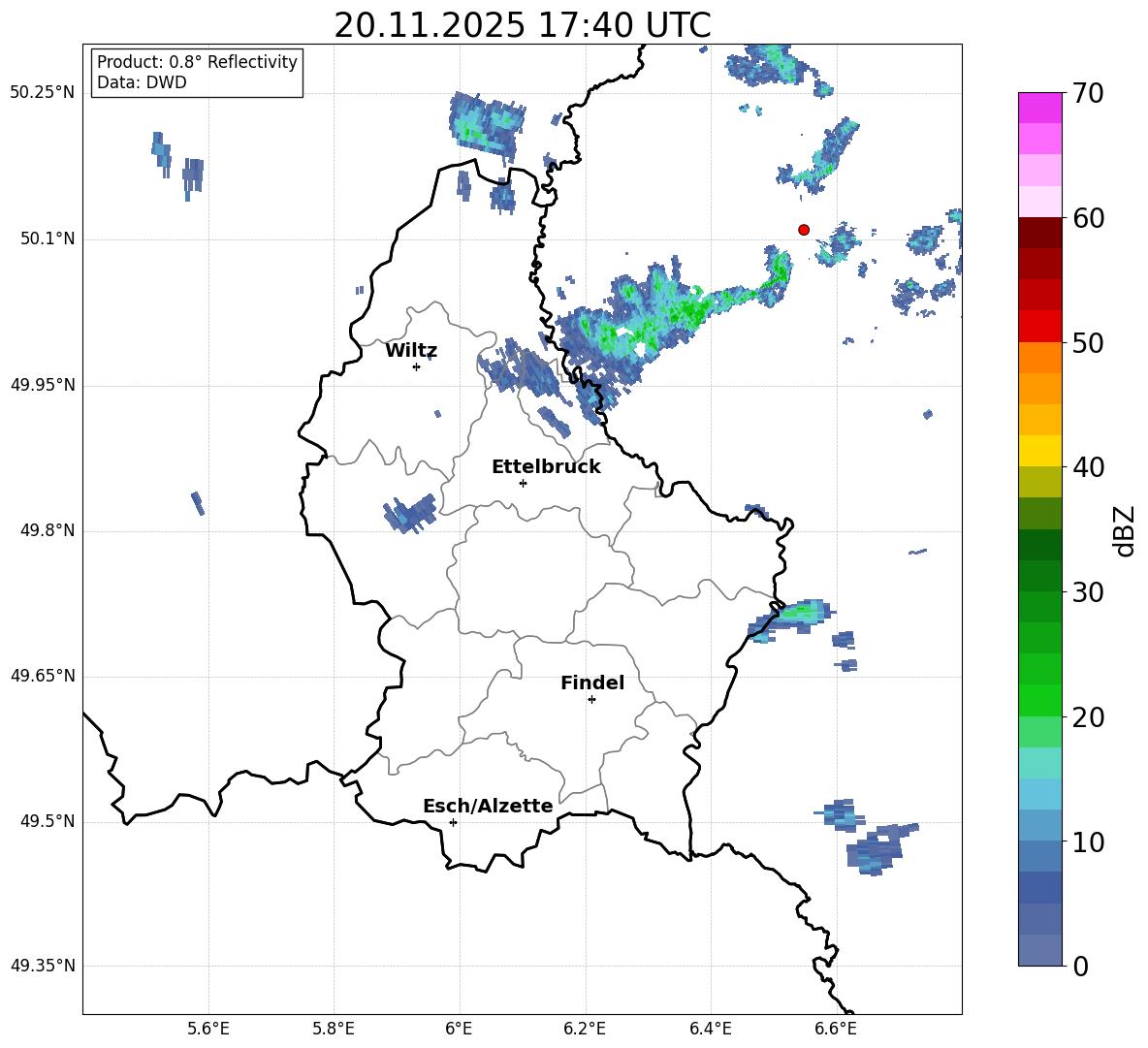Click the 20 colorbar tick label
Viewport: 1148px width, 1048px height.
click(x=1089, y=717)
